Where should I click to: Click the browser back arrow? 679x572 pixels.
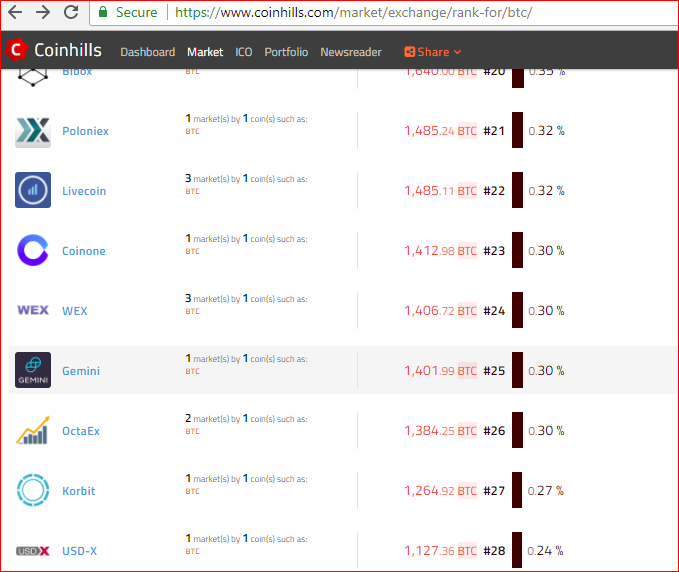[x=15, y=12]
